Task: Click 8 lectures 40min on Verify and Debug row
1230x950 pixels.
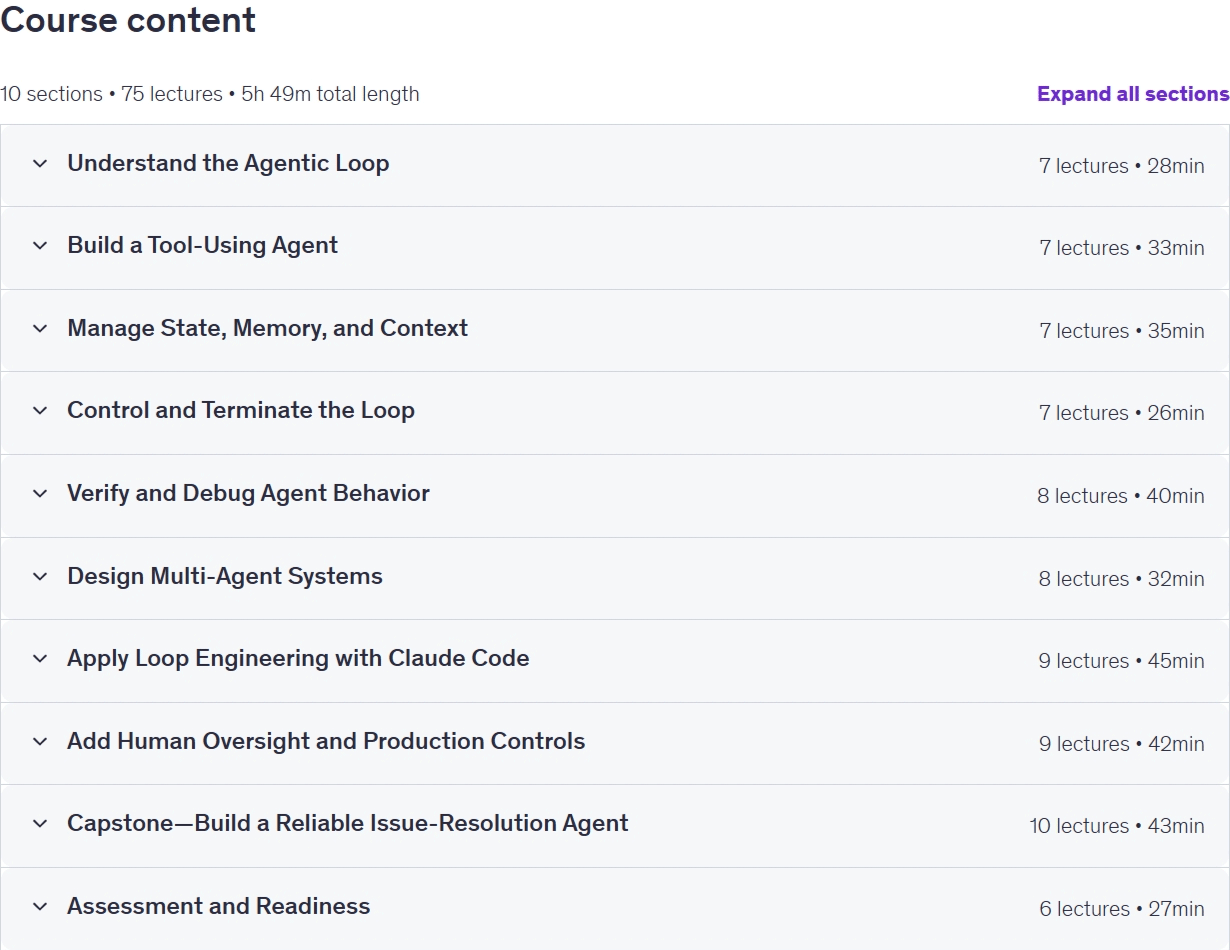Action: tap(1120, 496)
